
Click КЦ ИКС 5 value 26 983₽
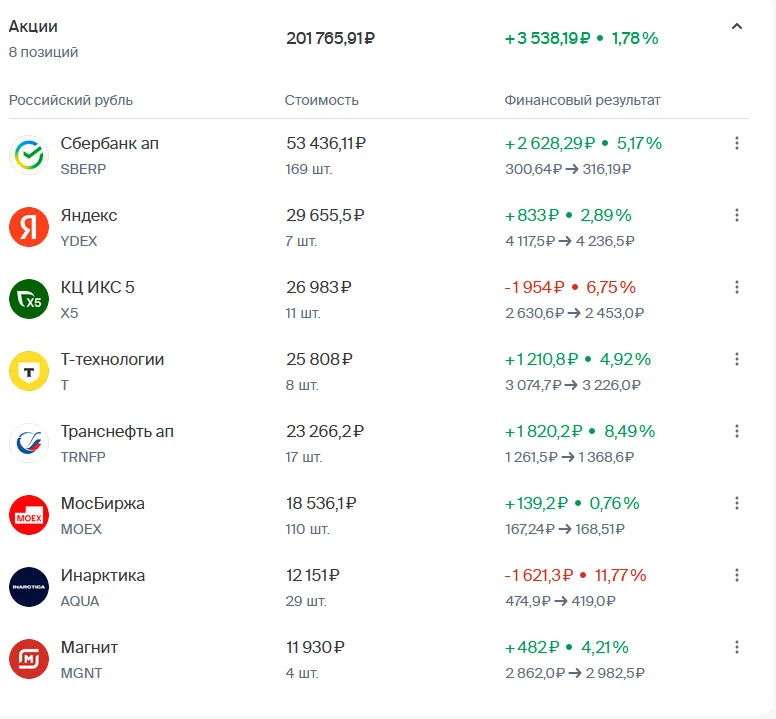point(319,288)
